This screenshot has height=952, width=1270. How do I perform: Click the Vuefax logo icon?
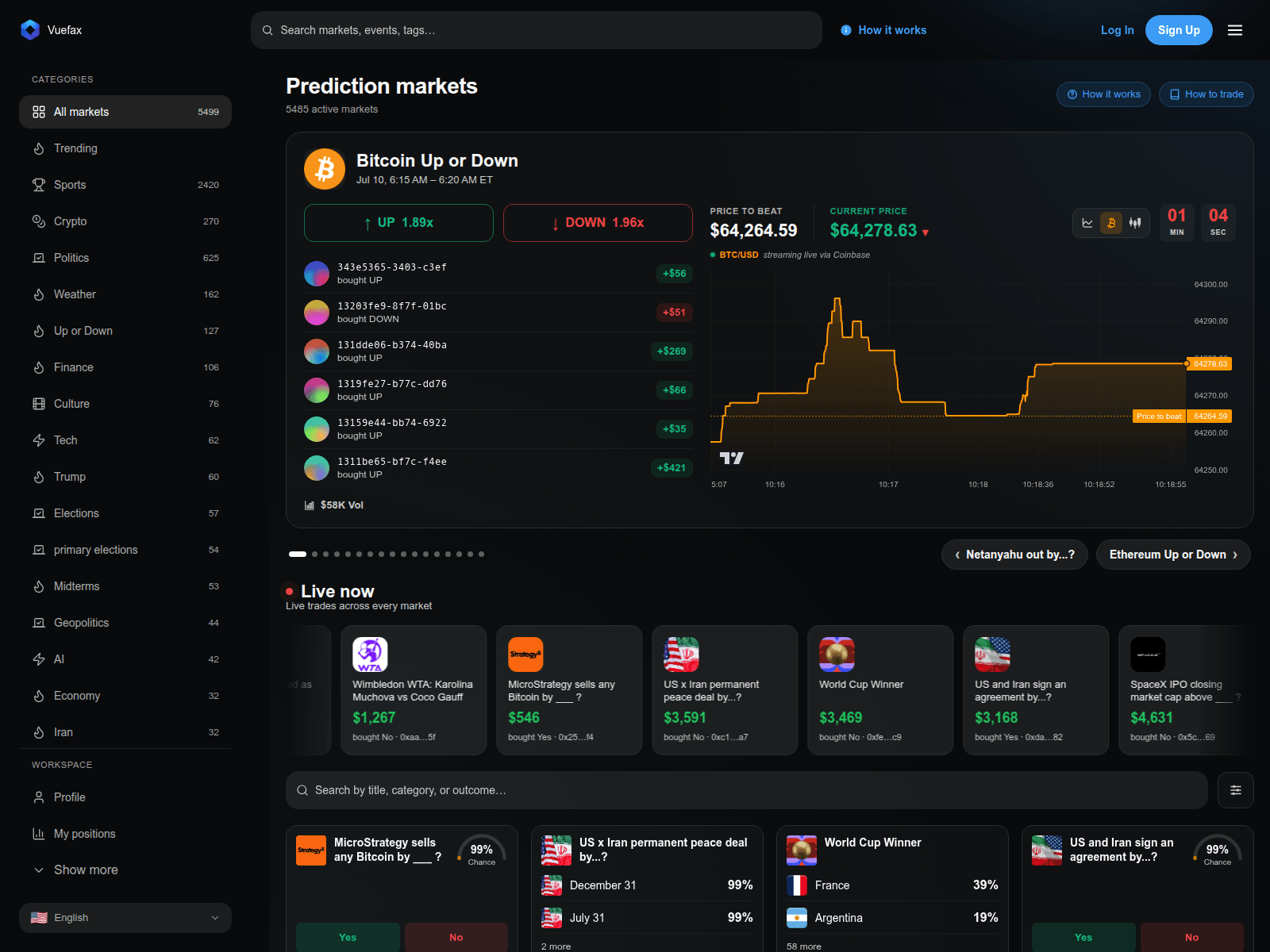coord(30,30)
